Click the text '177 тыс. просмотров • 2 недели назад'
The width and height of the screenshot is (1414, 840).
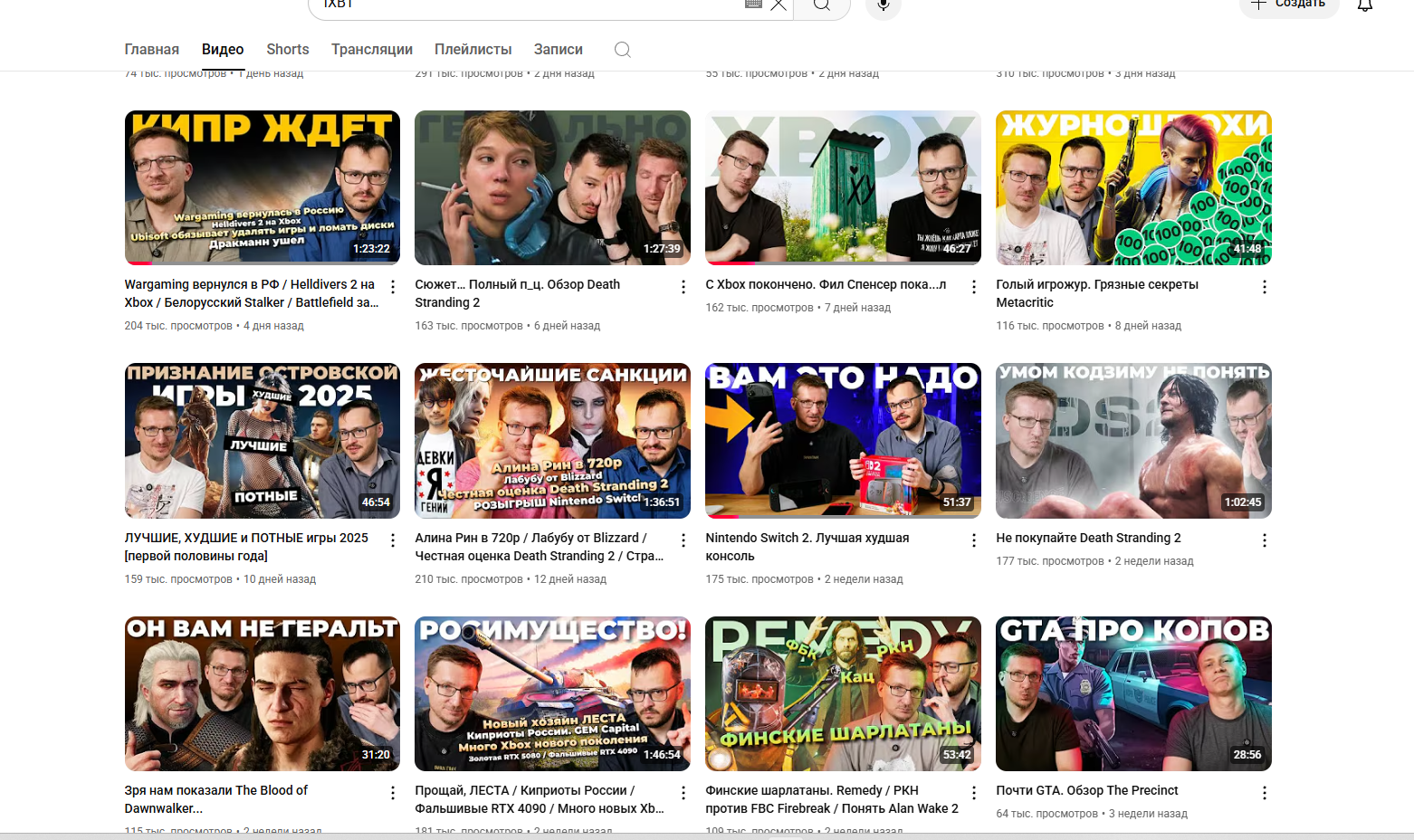1095,561
